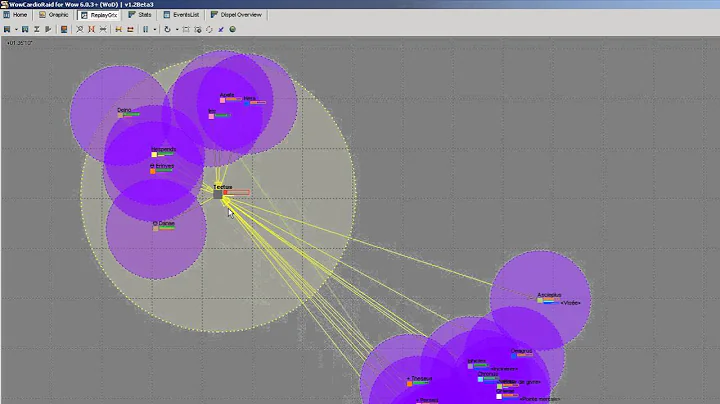Click the gray flag-shaped toolbar icon
The image size is (720, 404).
[x=48, y=29]
